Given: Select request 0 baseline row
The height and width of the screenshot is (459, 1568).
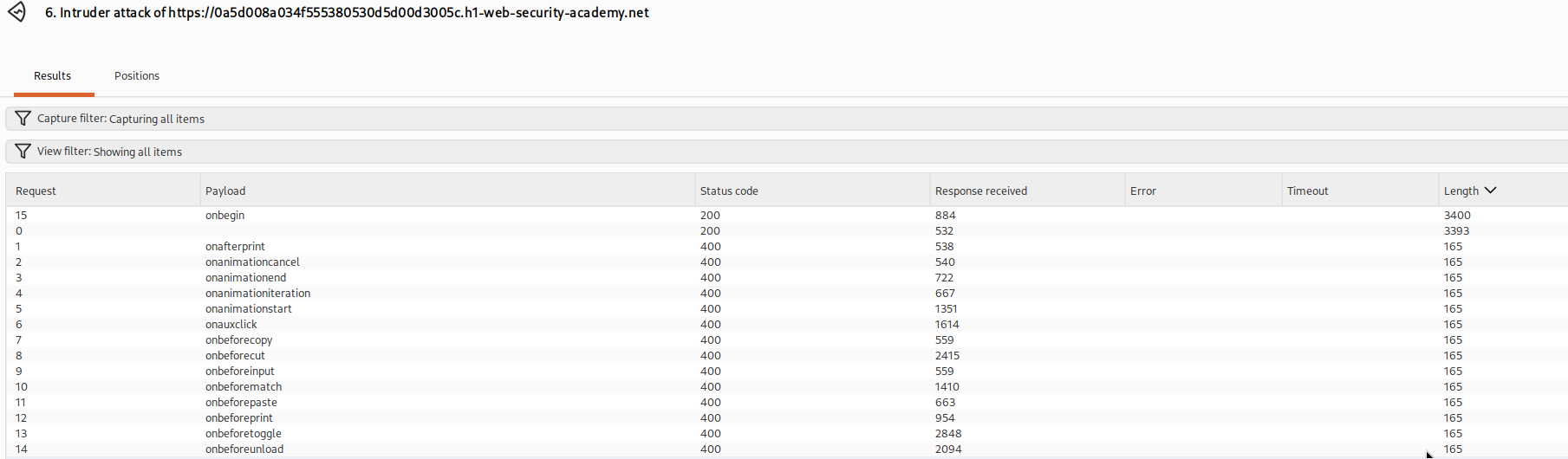Looking at the screenshot, I should click(x=787, y=230).
